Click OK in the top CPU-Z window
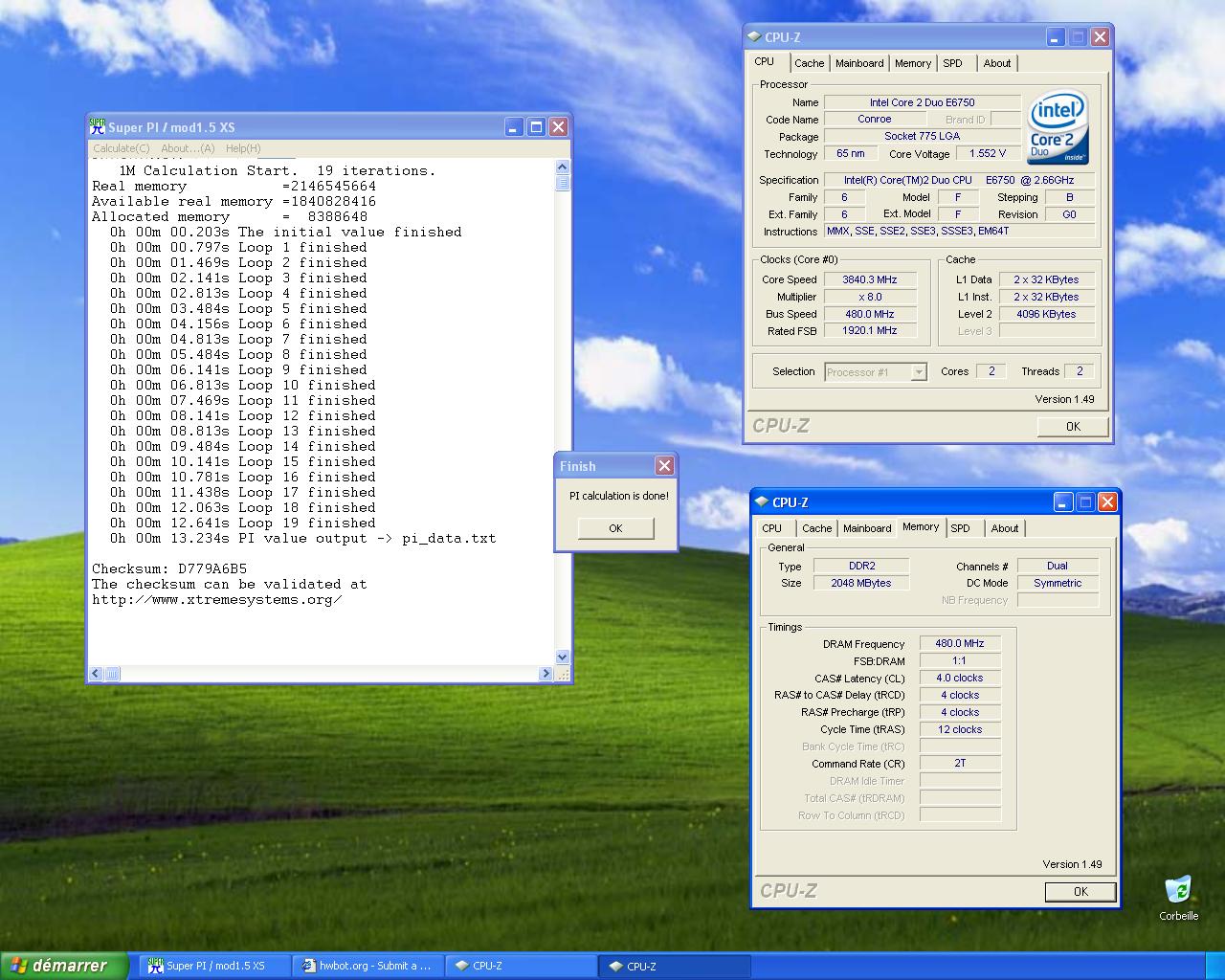 [x=1073, y=427]
